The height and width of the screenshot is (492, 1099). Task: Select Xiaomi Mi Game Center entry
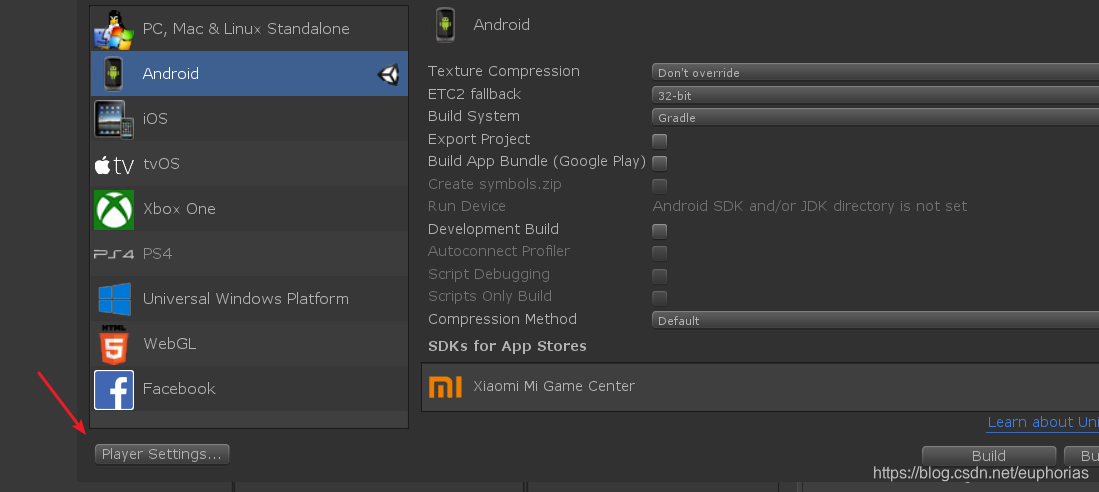553,387
